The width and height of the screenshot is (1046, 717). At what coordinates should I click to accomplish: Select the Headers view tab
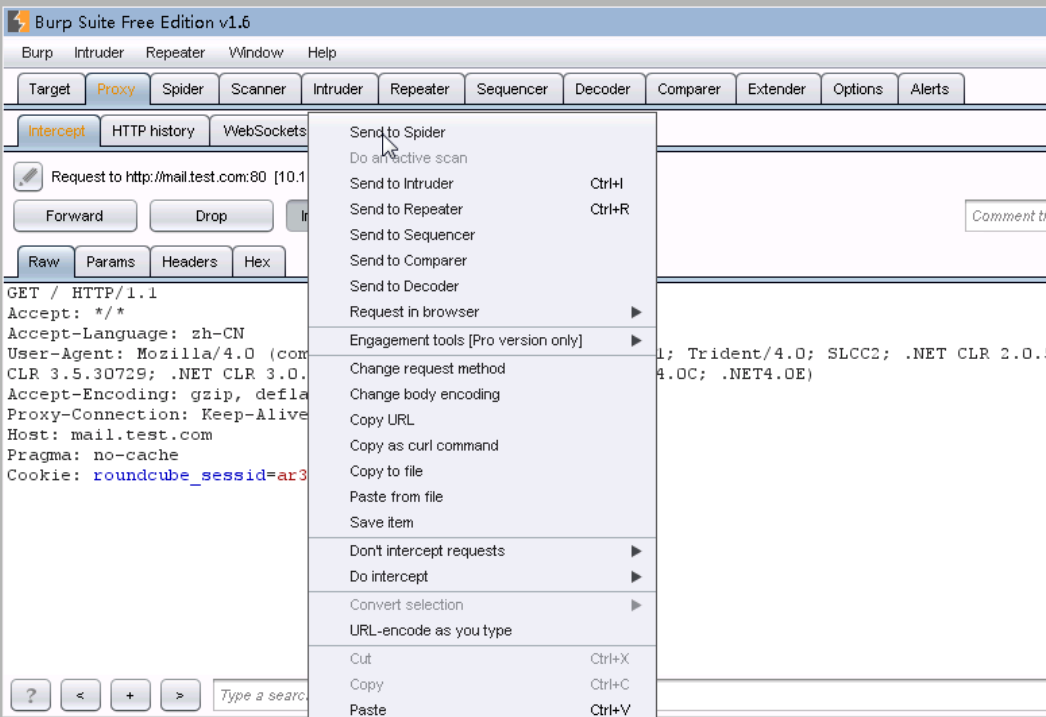pos(189,261)
